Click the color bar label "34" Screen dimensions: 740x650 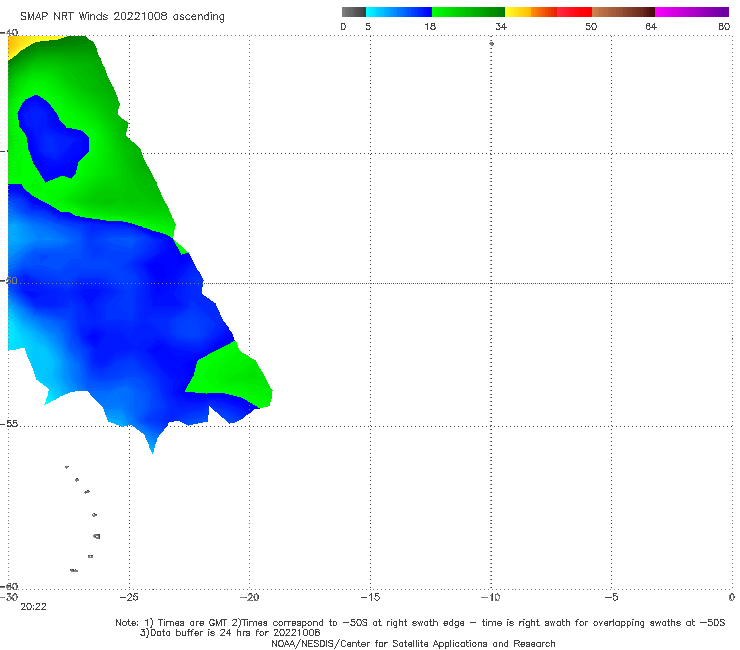tap(501, 26)
